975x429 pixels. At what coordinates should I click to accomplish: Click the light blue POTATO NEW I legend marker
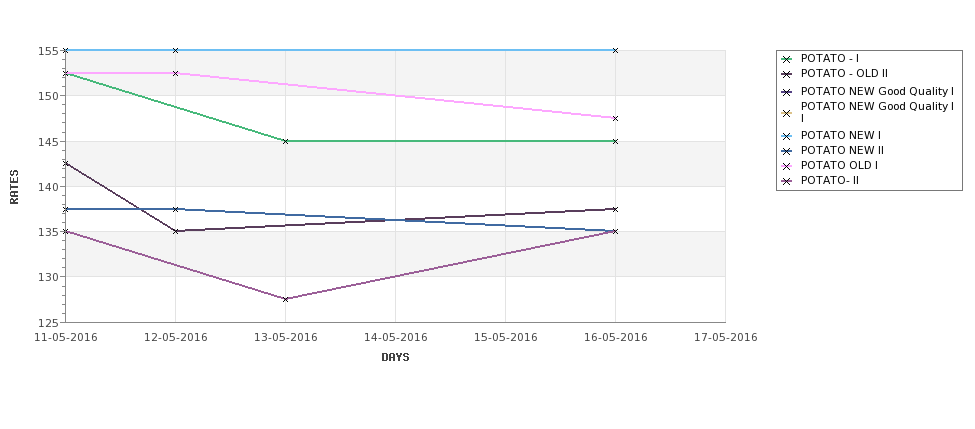click(x=787, y=136)
